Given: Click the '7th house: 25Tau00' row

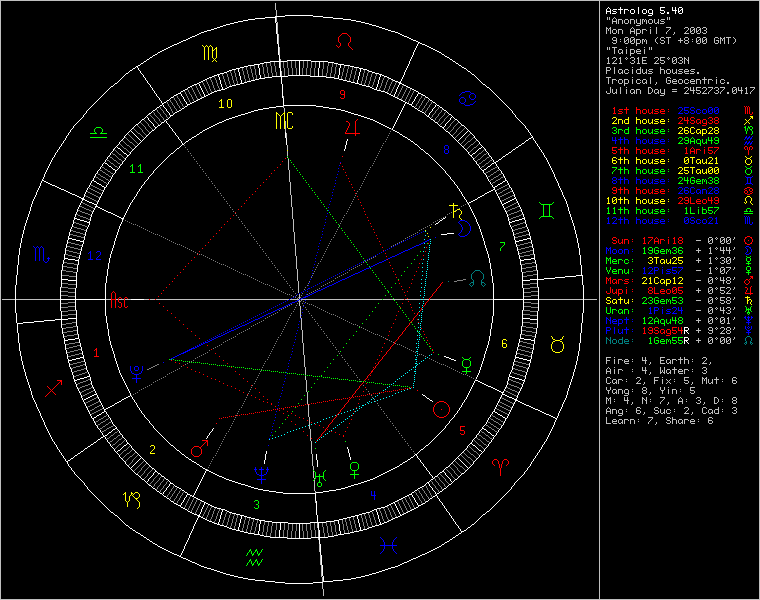Looking at the screenshot, I should tap(682, 171).
